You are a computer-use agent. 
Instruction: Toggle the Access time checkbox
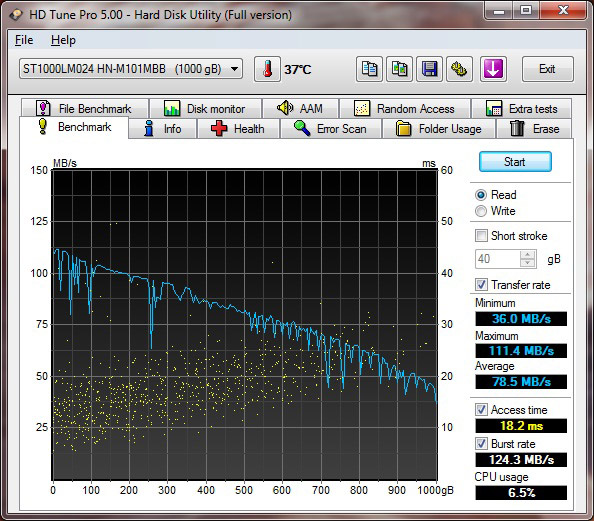tap(481, 410)
